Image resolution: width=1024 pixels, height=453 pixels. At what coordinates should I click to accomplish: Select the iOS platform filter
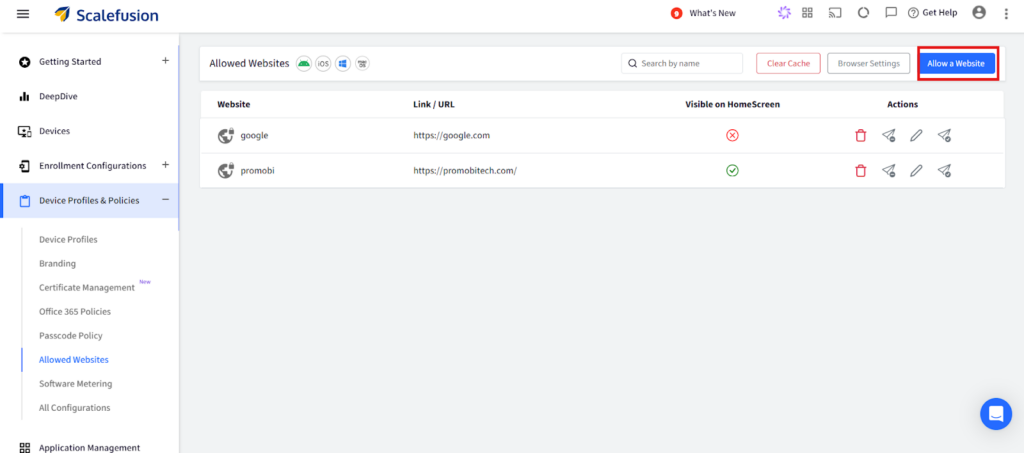tap(323, 63)
